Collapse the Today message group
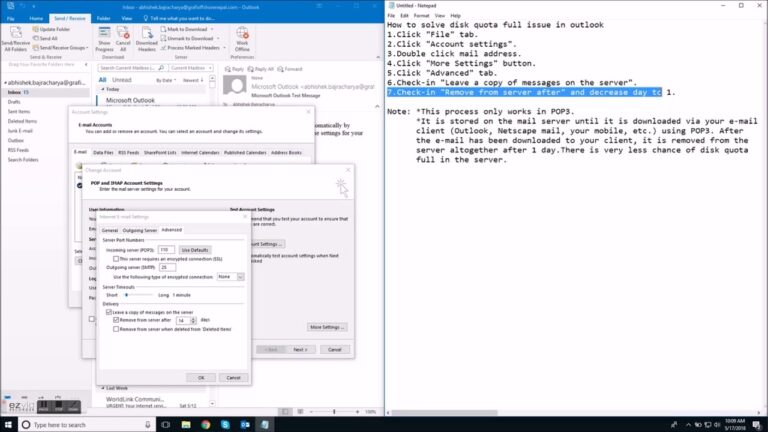 pyautogui.click(x=103, y=89)
